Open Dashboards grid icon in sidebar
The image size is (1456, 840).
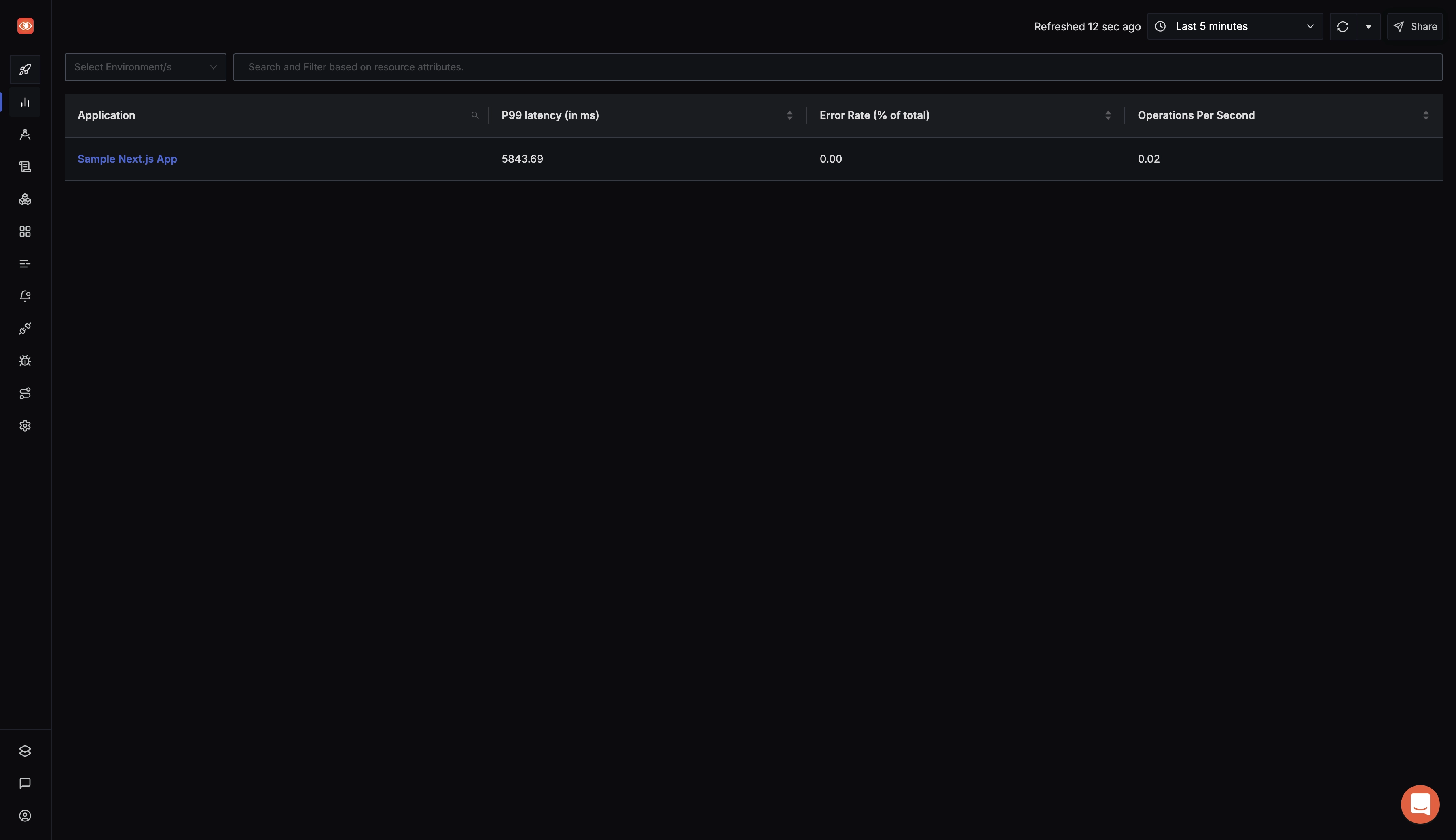pos(25,231)
